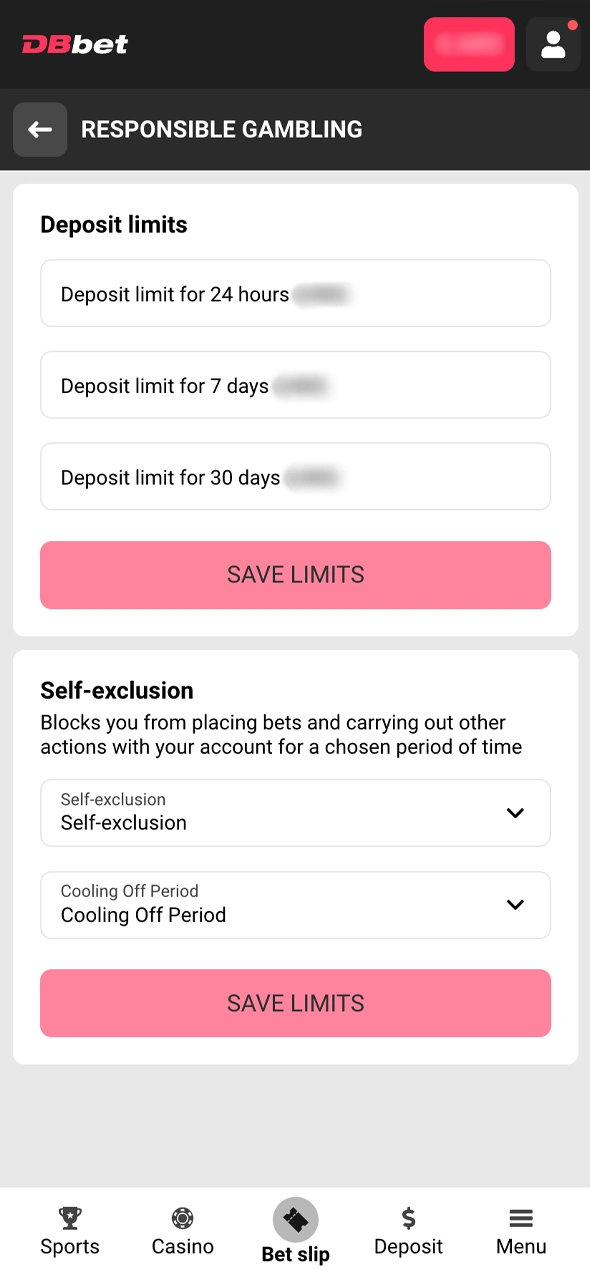Open the user account profile icon
The height and width of the screenshot is (1280, 590).
pos(553,44)
